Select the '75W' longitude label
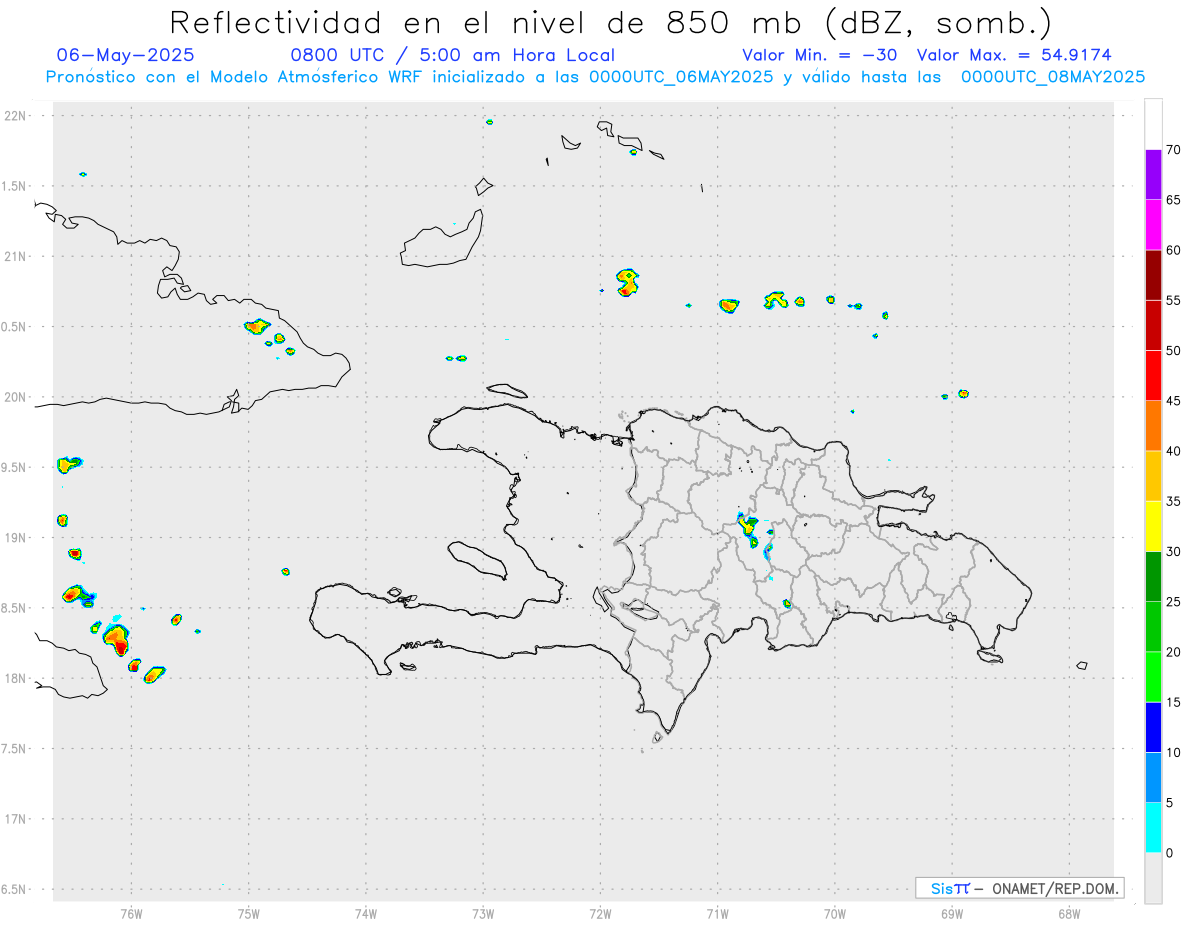This screenshot has width=1200, height=927. (248, 913)
